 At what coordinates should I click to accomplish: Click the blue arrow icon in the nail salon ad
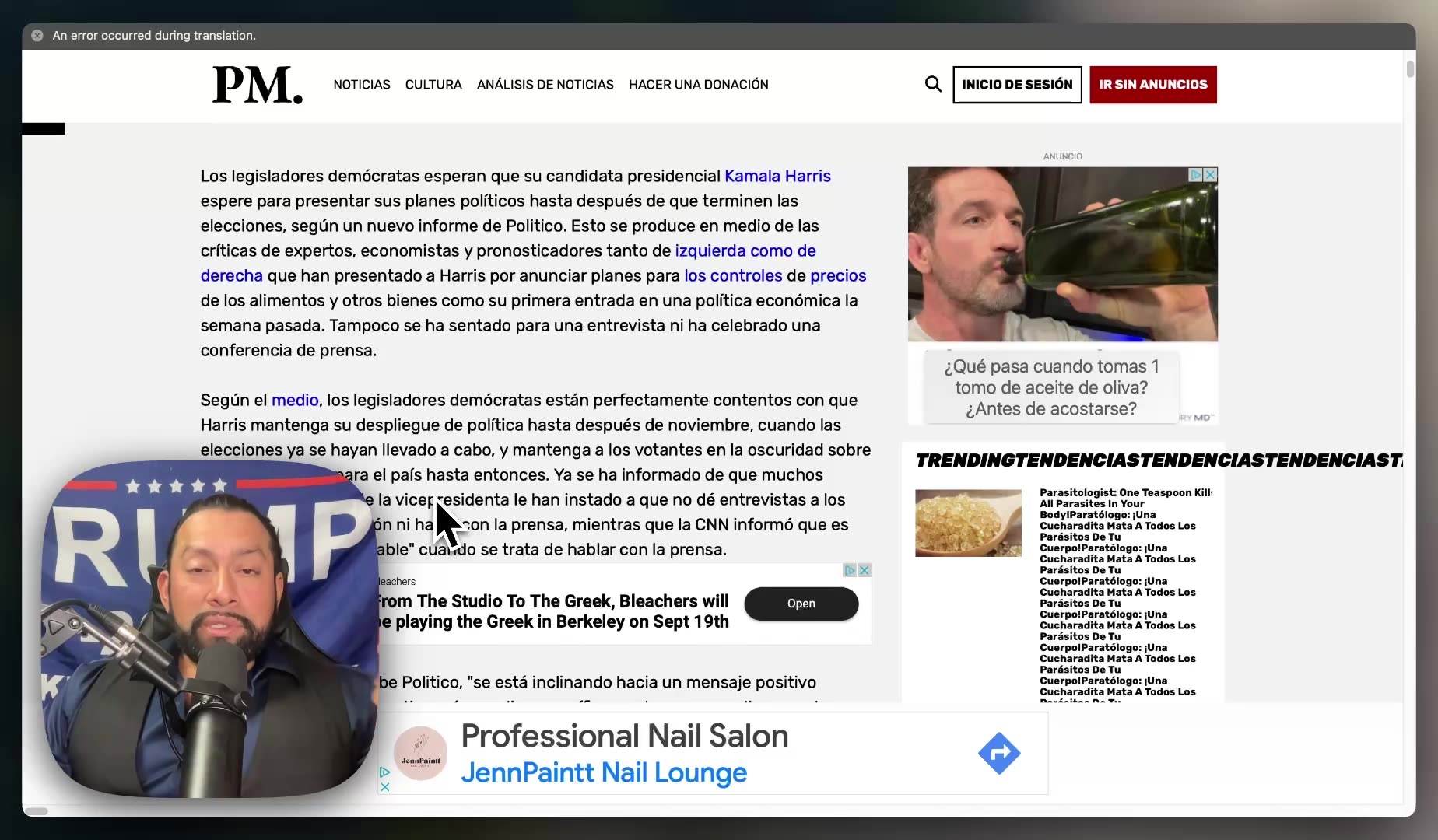pyautogui.click(x=998, y=752)
